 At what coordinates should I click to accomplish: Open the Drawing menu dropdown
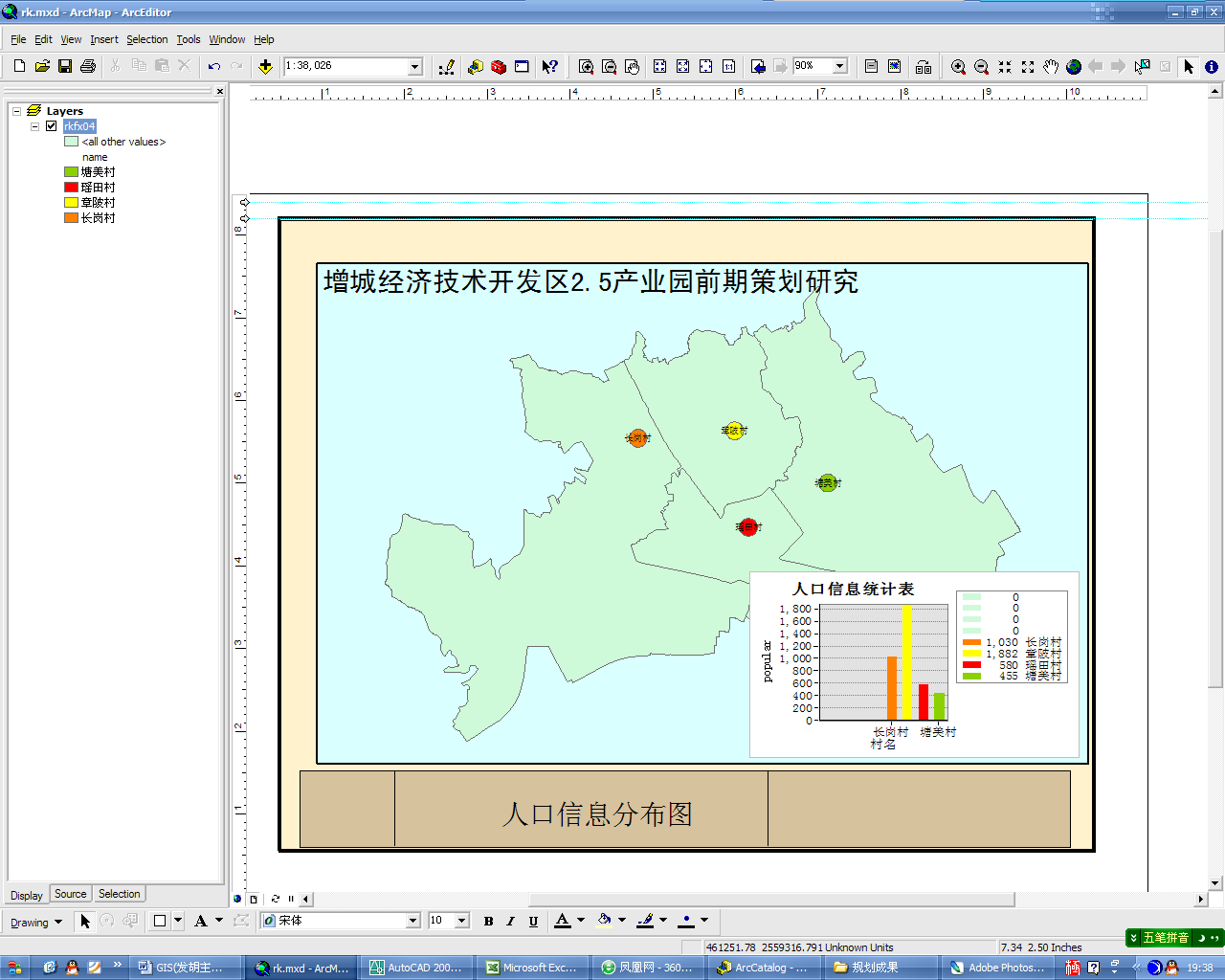(36, 923)
